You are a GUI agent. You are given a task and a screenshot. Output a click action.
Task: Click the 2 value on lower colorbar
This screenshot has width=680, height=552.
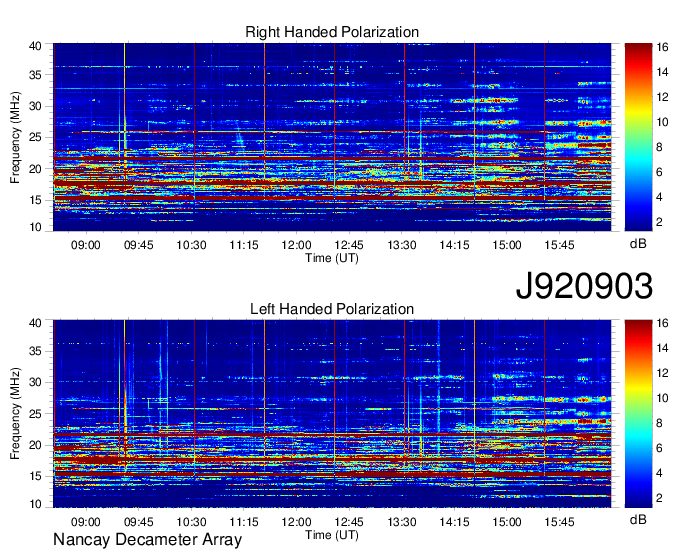pyautogui.click(x=660, y=498)
